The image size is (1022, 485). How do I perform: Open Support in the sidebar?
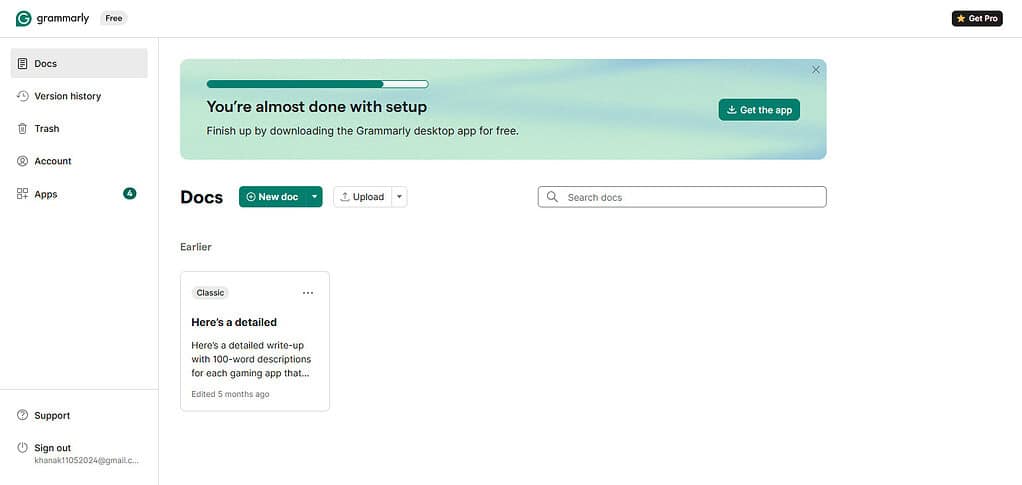click(x=79, y=415)
